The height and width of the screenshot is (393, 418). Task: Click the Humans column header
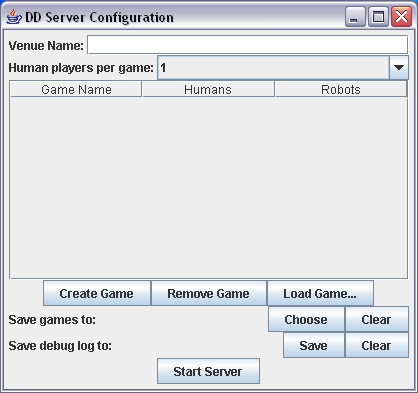[x=208, y=89]
